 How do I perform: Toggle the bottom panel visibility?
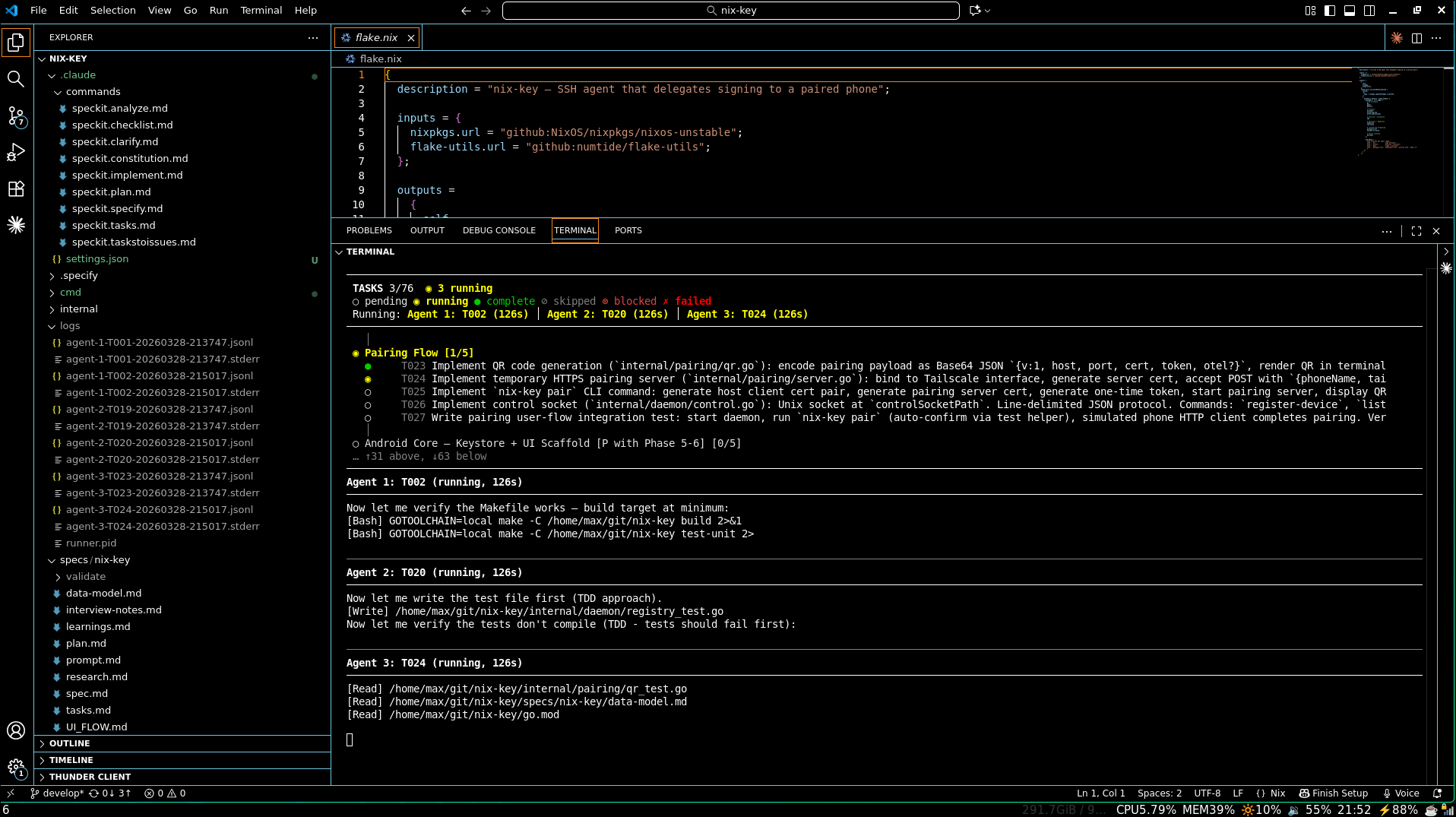(1350, 10)
